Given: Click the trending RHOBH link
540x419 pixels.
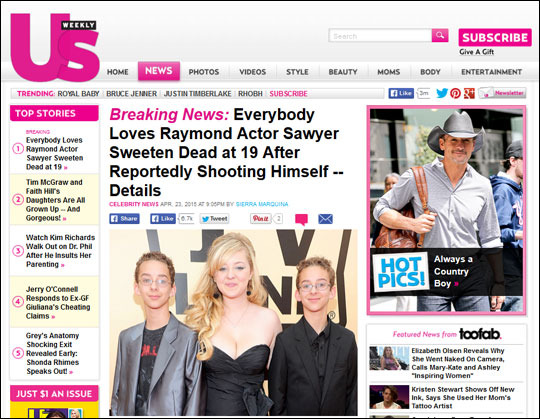Looking at the screenshot, I should (250, 94).
